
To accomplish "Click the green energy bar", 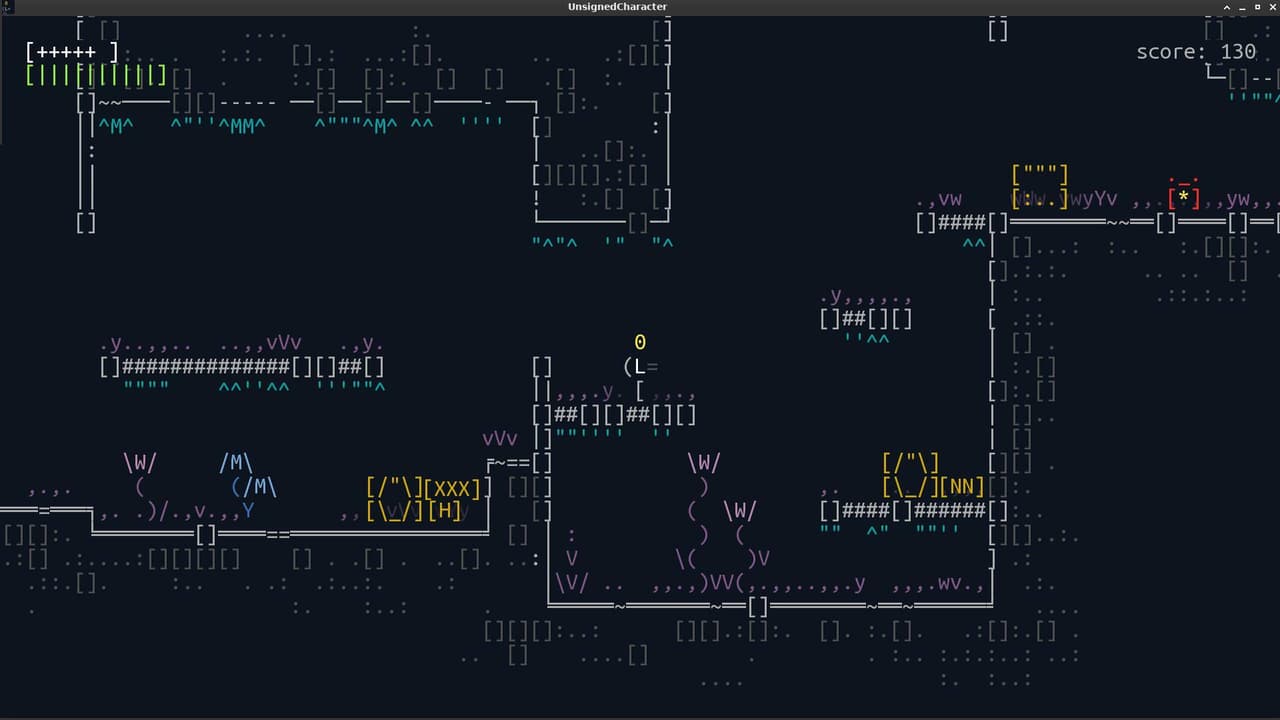I will (x=96, y=75).
